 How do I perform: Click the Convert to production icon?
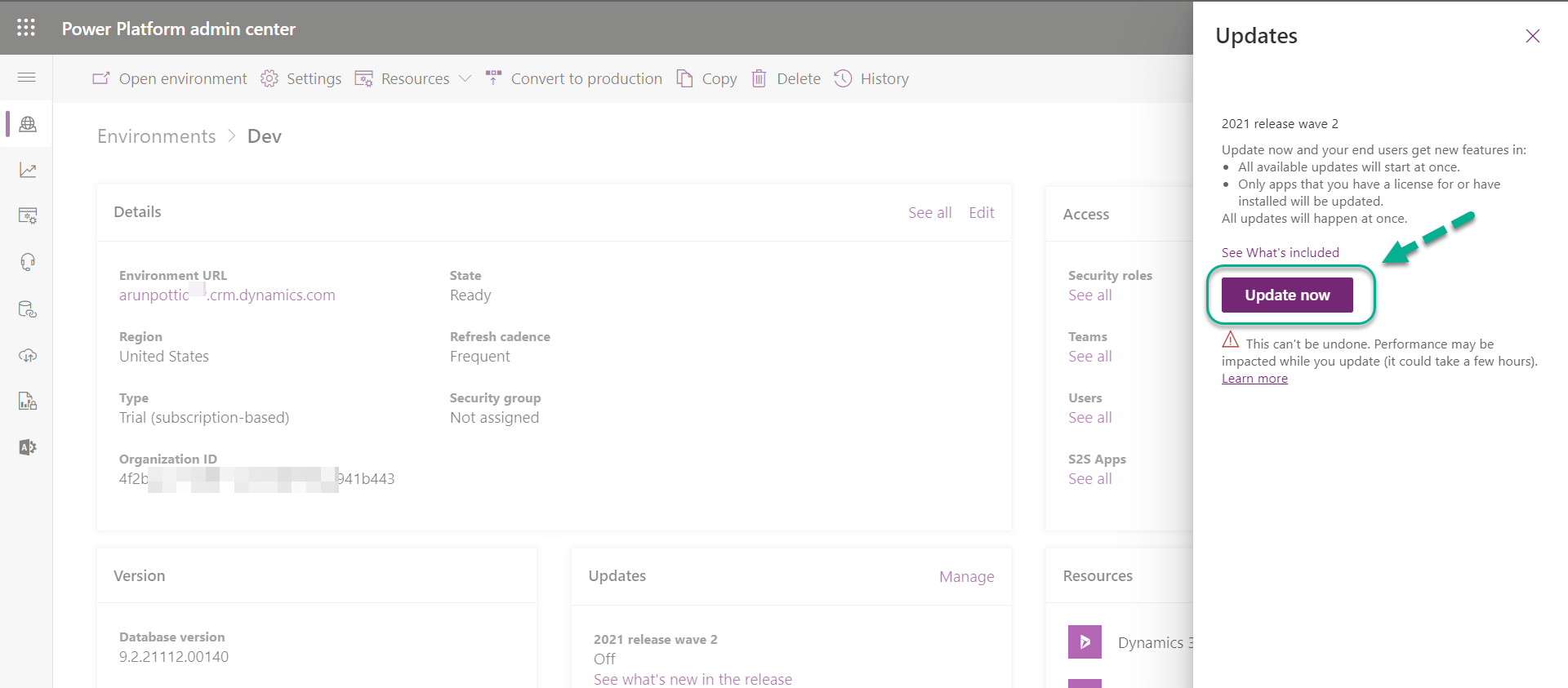[493, 78]
